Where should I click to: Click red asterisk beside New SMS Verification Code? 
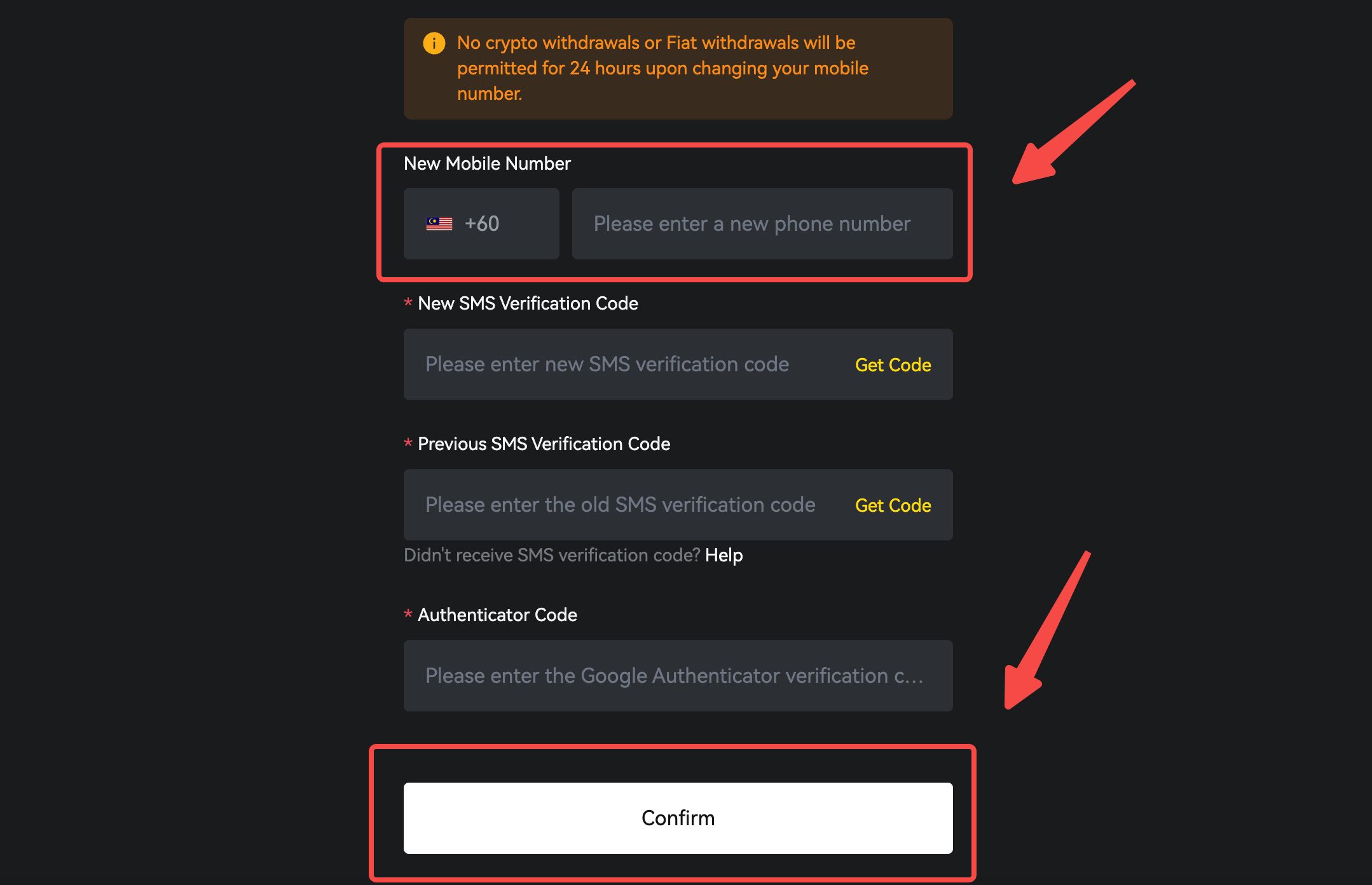pos(408,303)
